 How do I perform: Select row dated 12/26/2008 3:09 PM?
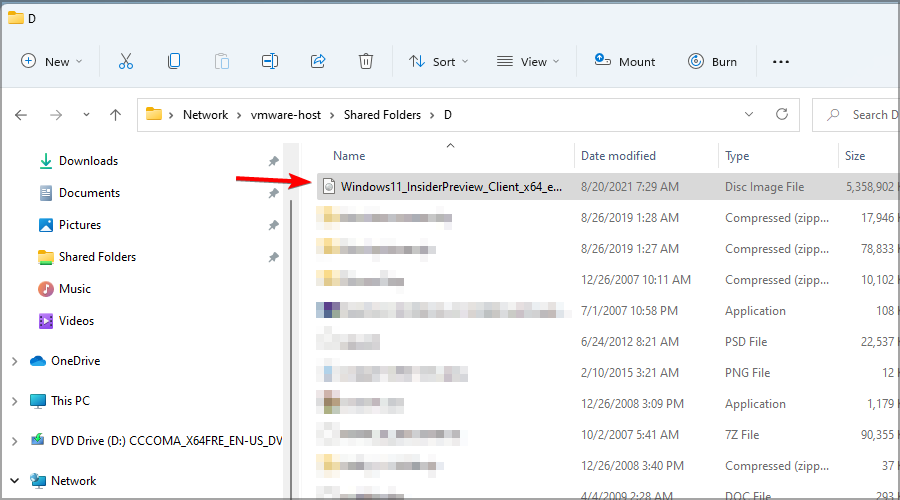point(608,404)
